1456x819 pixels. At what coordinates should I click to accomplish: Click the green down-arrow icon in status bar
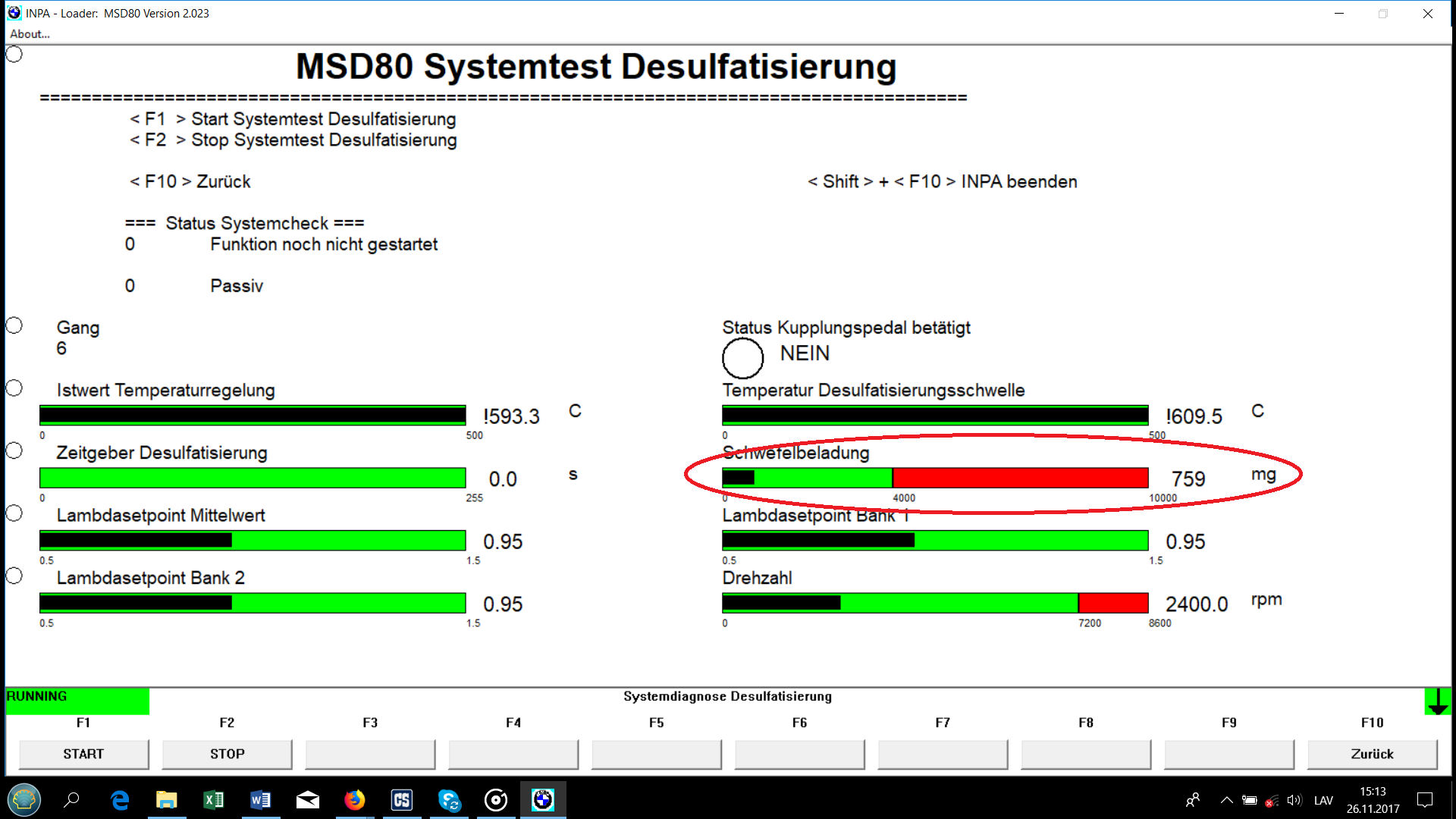[1438, 701]
